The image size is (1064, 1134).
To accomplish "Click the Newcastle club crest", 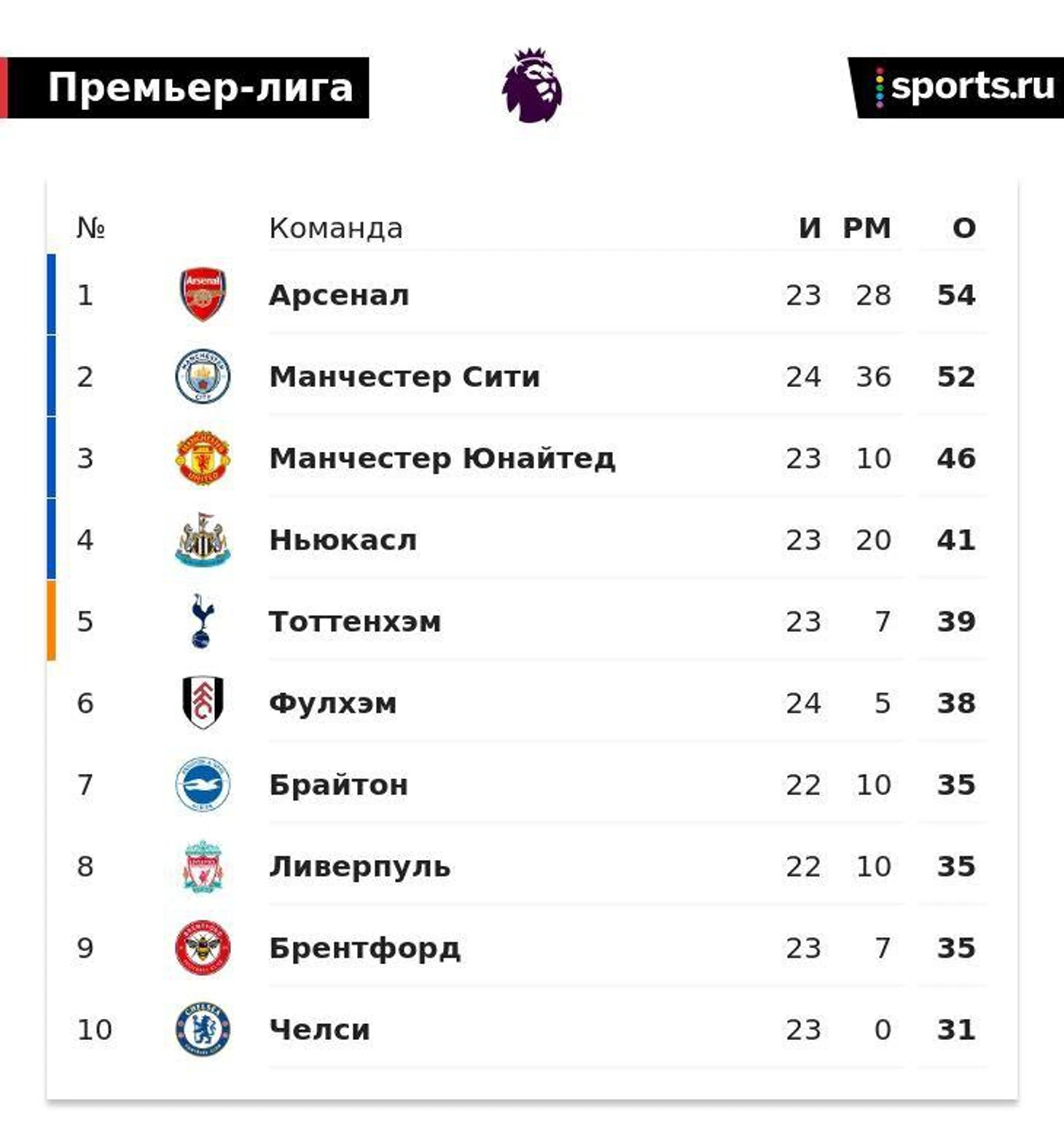I will pos(203,539).
